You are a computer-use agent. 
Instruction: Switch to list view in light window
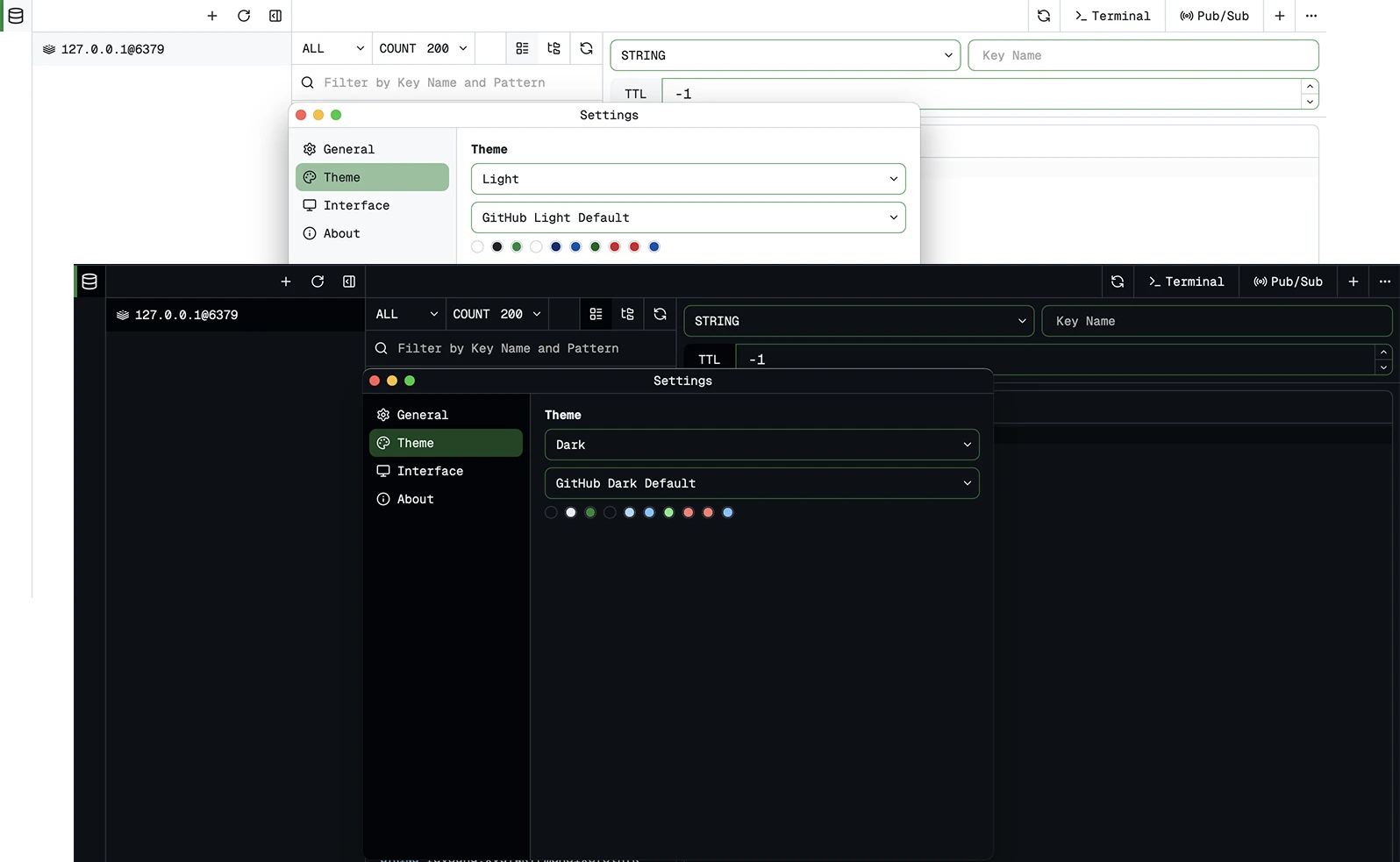click(522, 48)
